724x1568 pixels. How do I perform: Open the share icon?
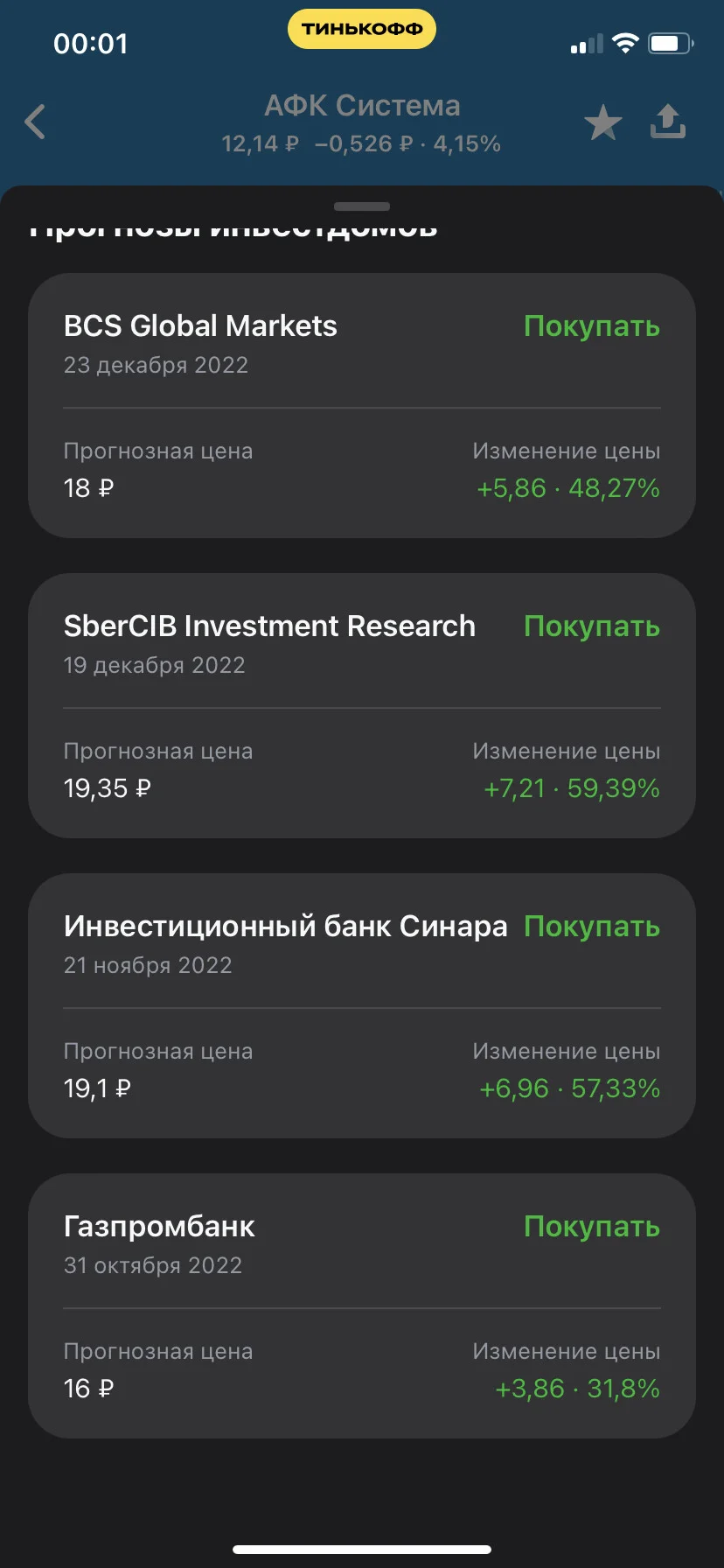667,122
